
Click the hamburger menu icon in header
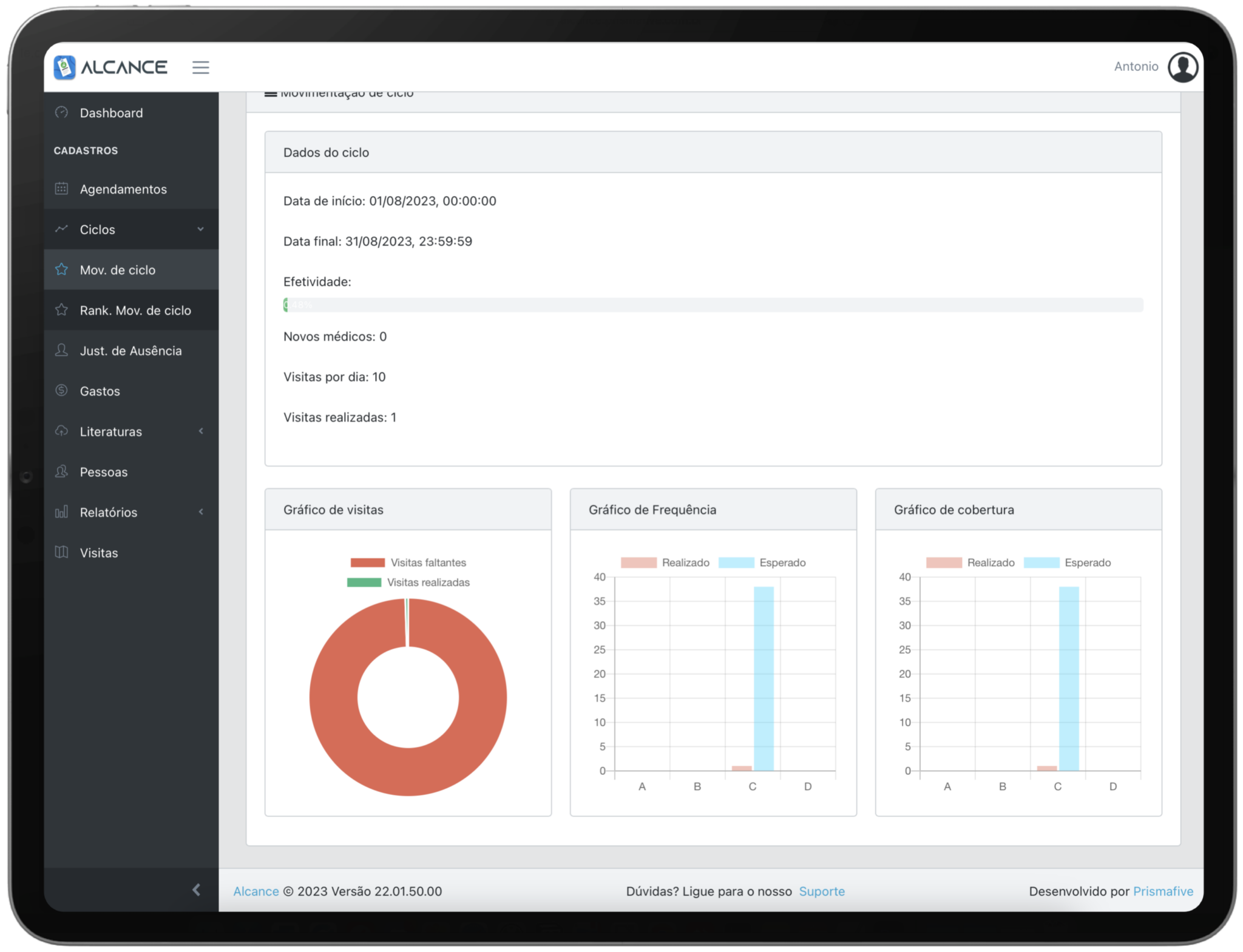coord(200,67)
